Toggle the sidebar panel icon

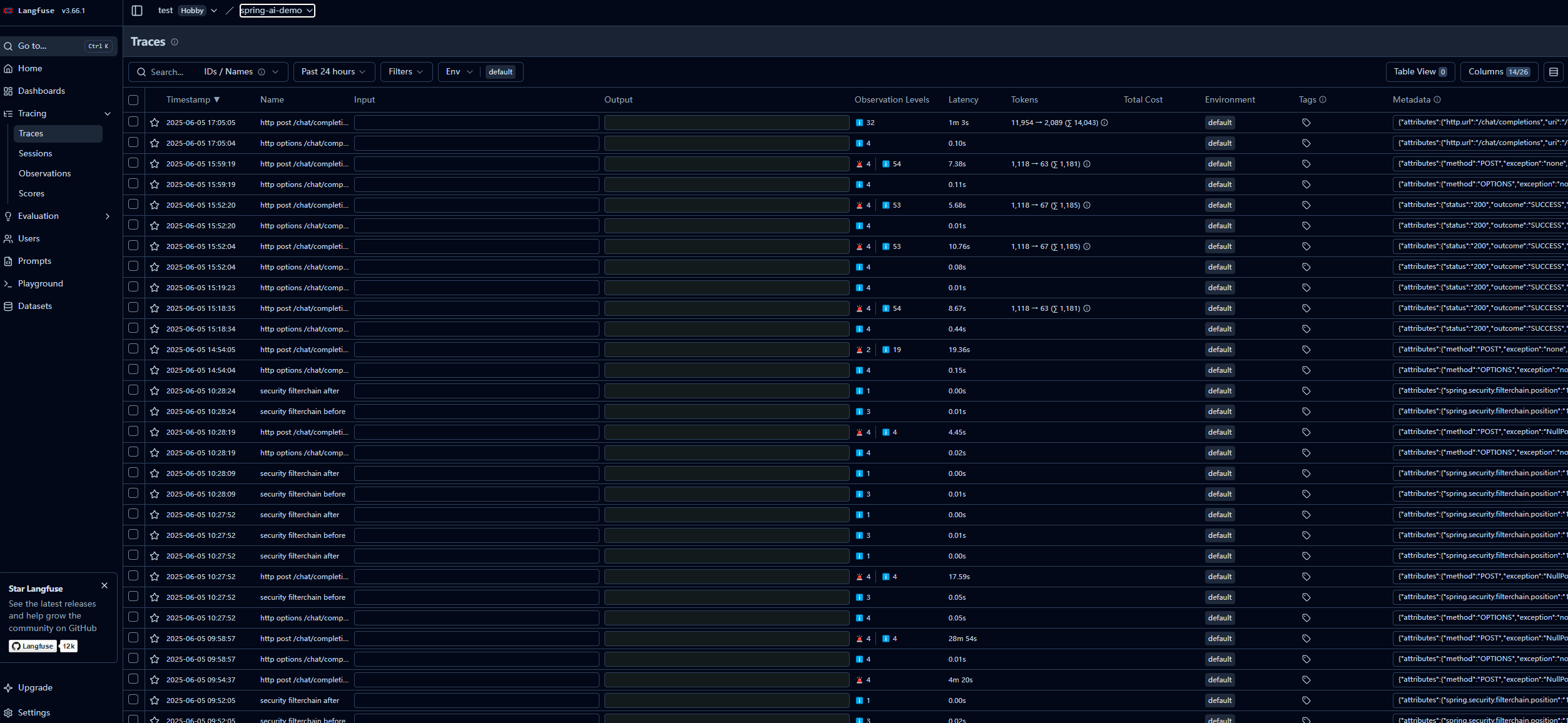pyautogui.click(x=137, y=11)
